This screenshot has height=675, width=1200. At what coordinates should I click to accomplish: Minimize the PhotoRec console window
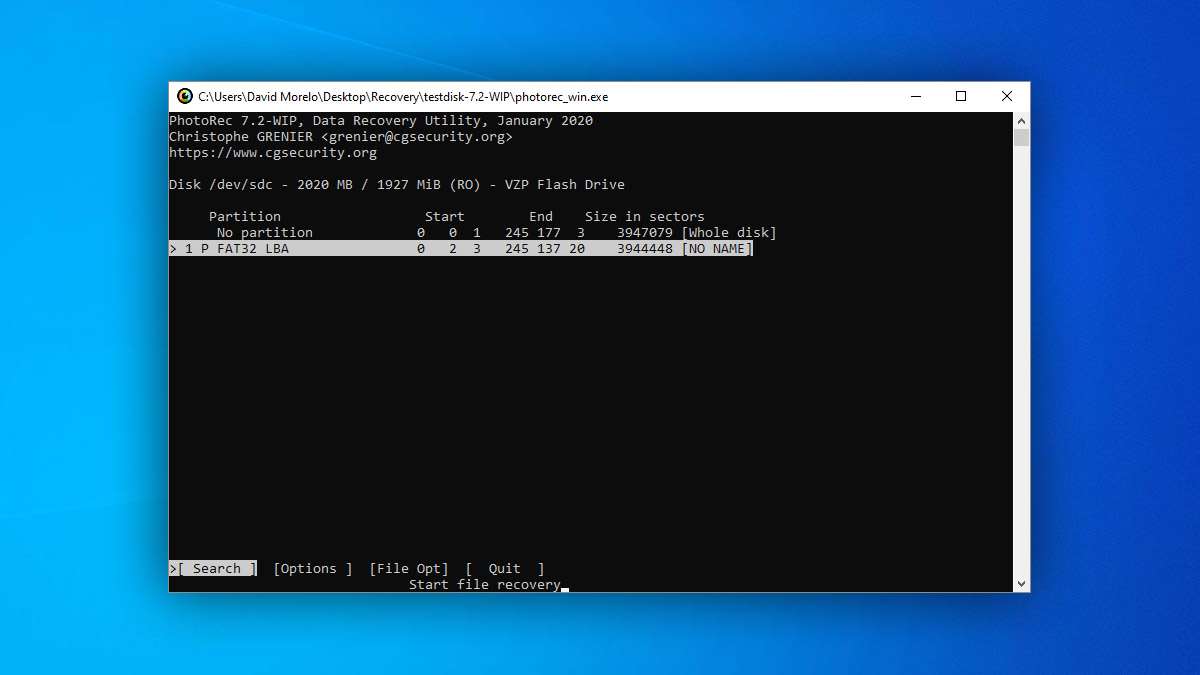[916, 97]
